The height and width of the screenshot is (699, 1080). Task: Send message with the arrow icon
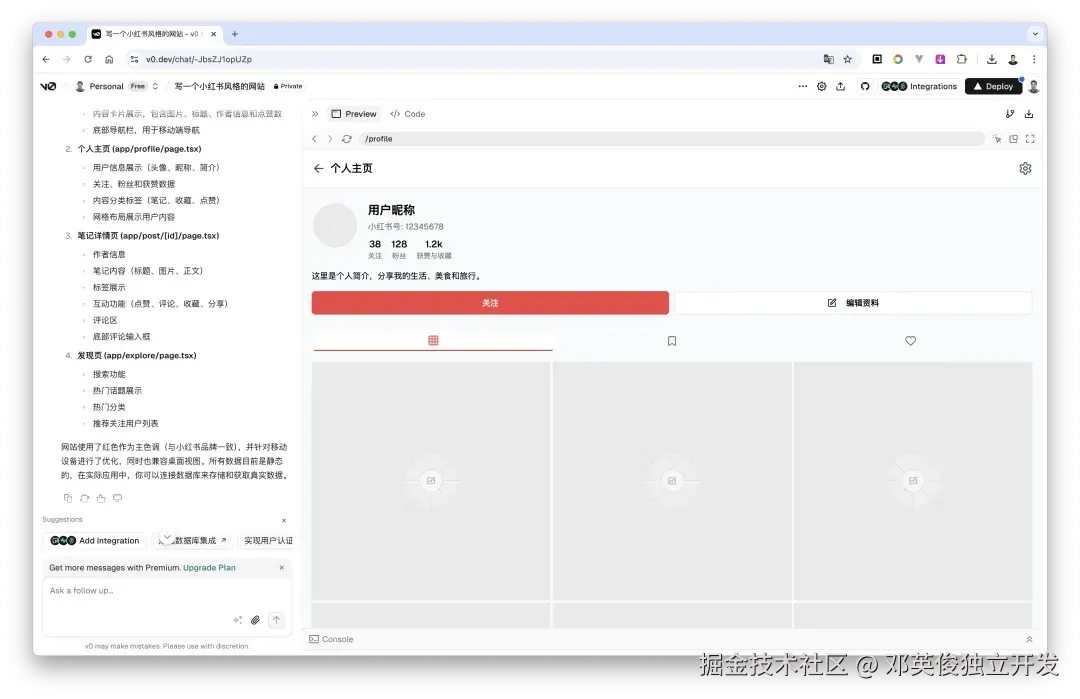click(277, 620)
